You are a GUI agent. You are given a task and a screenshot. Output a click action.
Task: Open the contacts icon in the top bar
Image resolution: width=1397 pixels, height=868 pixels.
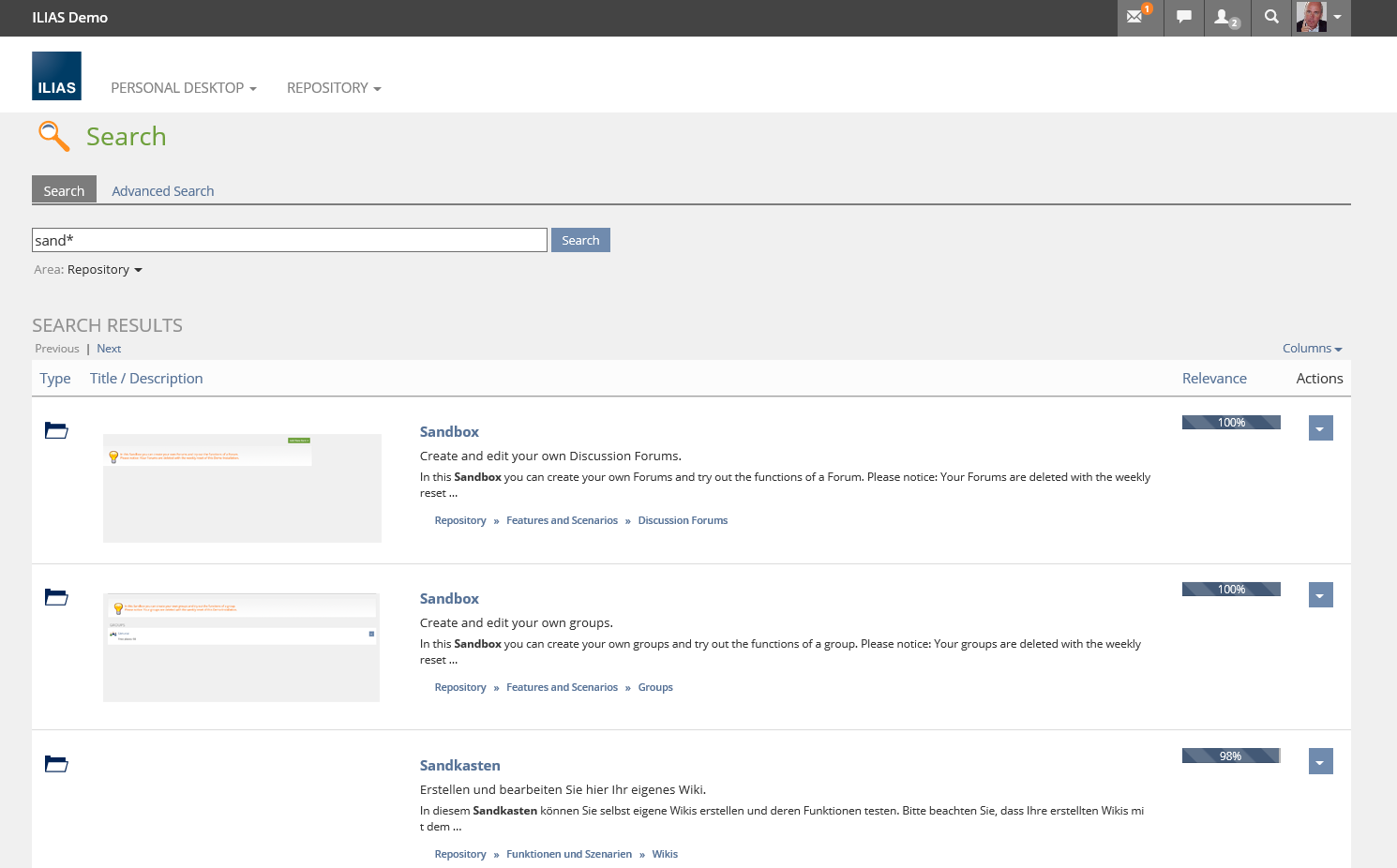tap(1224, 17)
